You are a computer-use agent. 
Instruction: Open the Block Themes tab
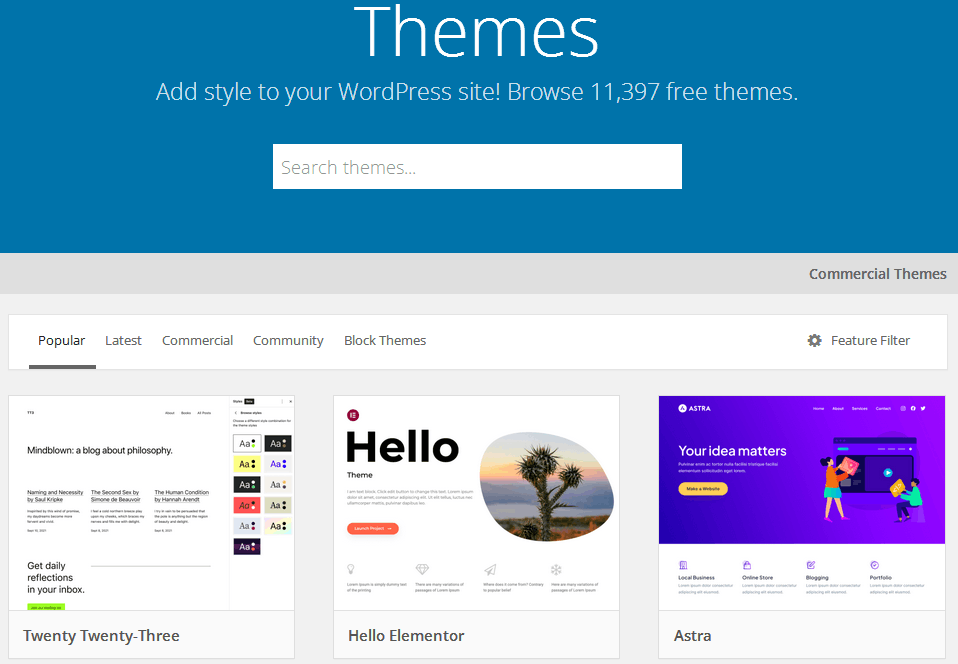click(385, 340)
